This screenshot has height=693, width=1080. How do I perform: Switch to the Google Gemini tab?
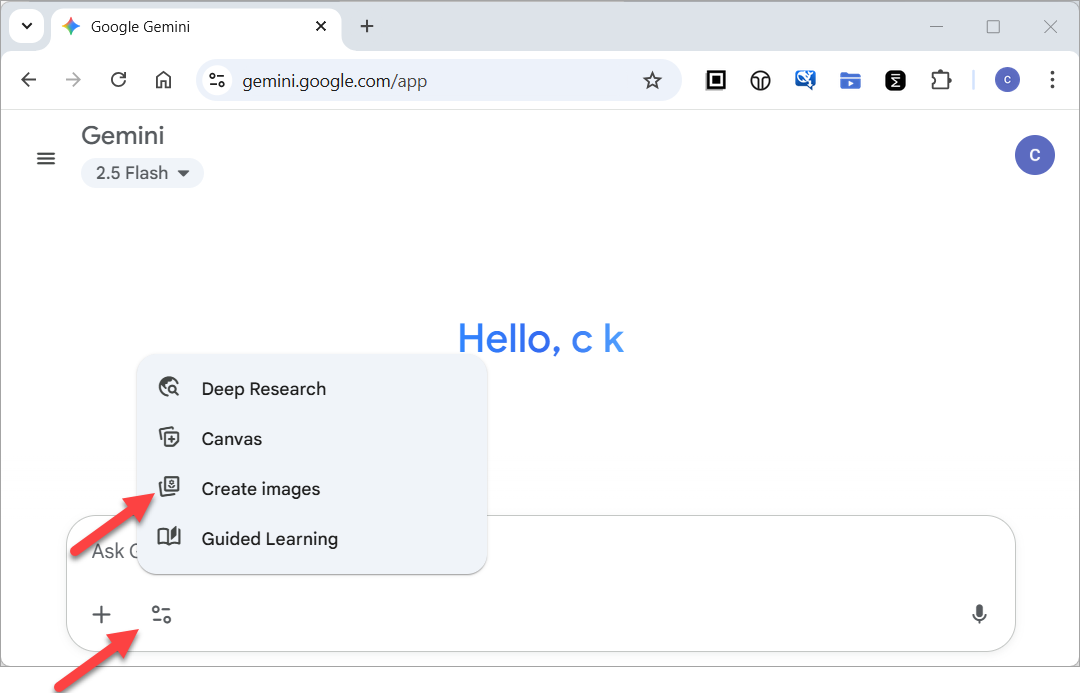(x=196, y=28)
